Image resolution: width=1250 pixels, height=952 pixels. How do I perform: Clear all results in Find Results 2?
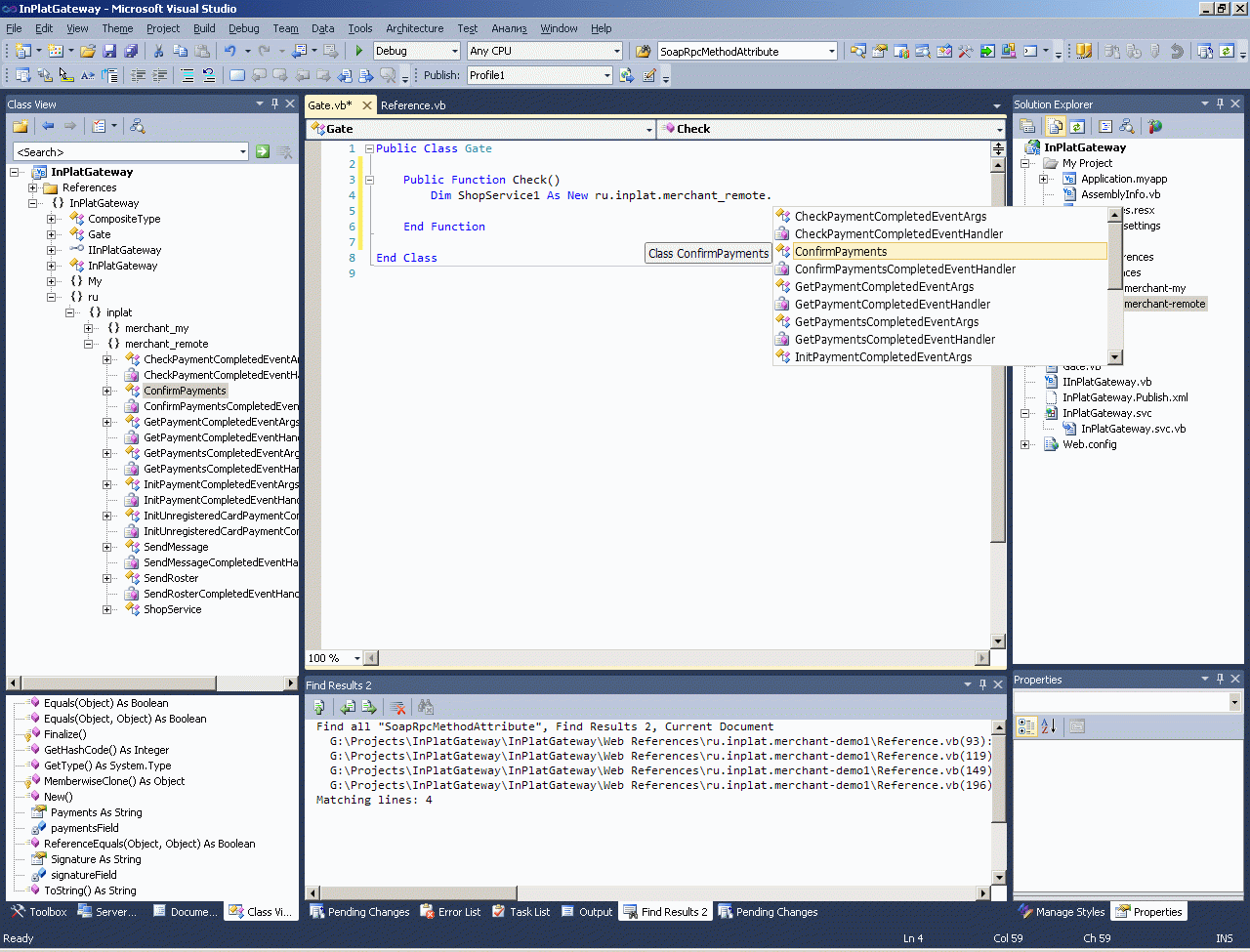(x=397, y=707)
